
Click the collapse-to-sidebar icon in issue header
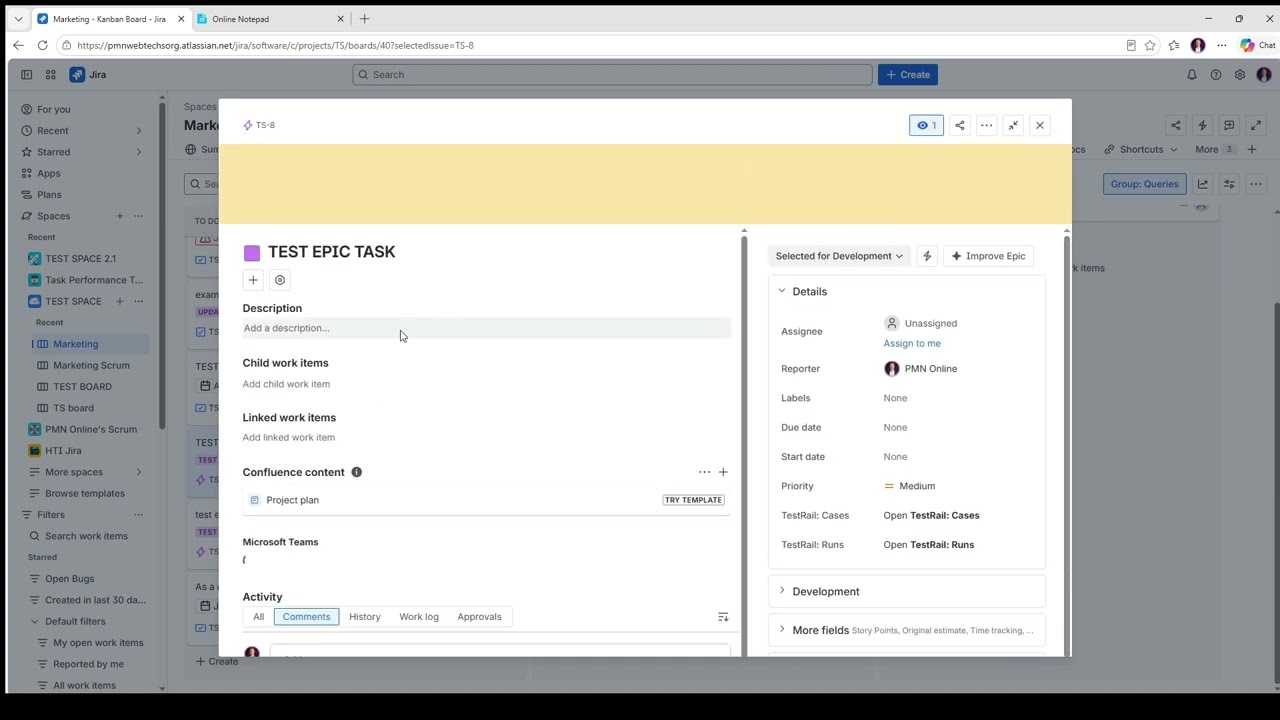pos(1013,125)
